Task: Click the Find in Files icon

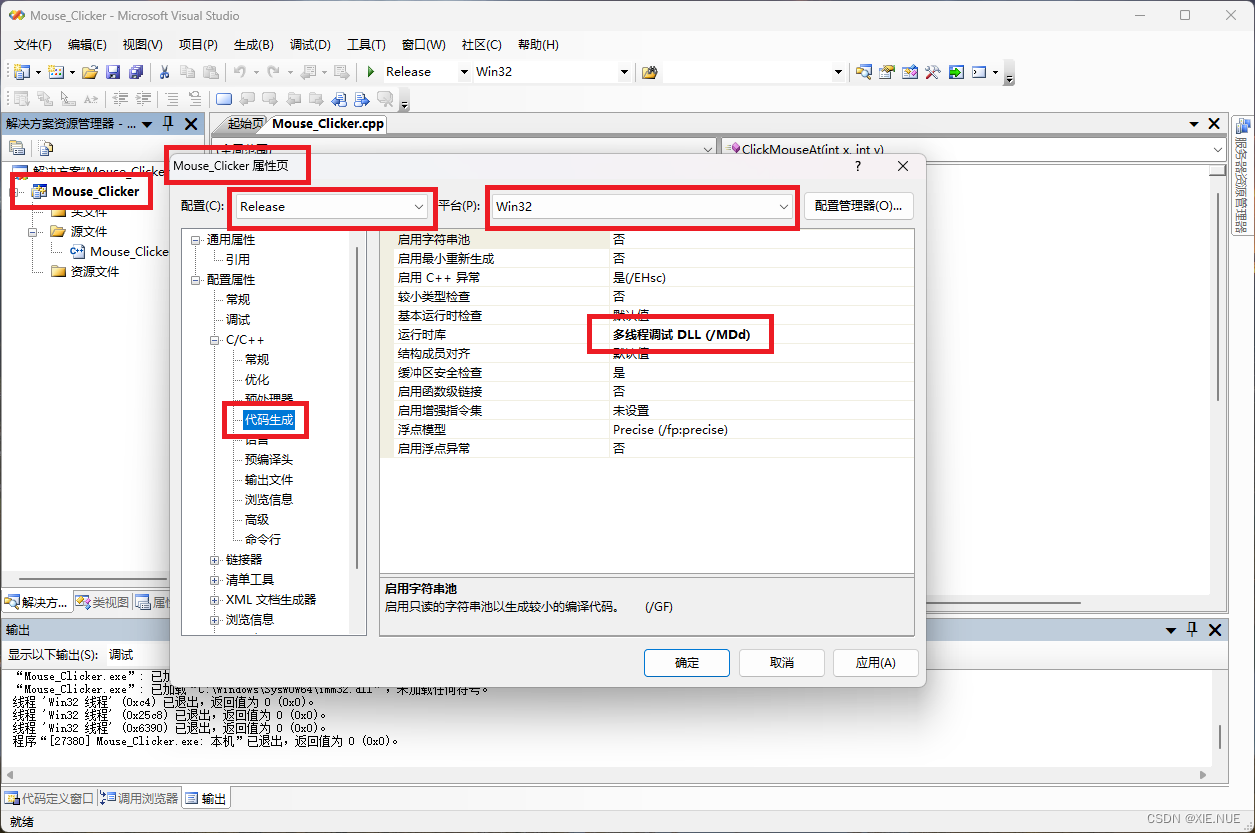Action: (x=650, y=72)
